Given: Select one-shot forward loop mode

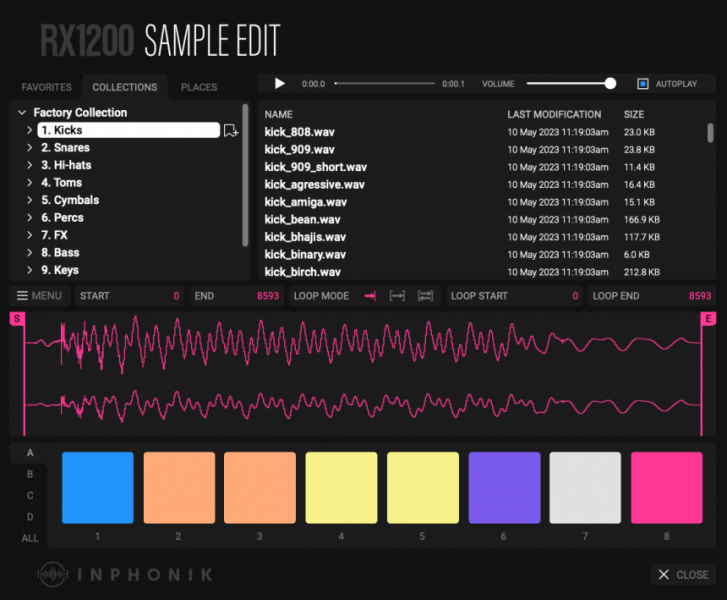Looking at the screenshot, I should tap(370, 296).
